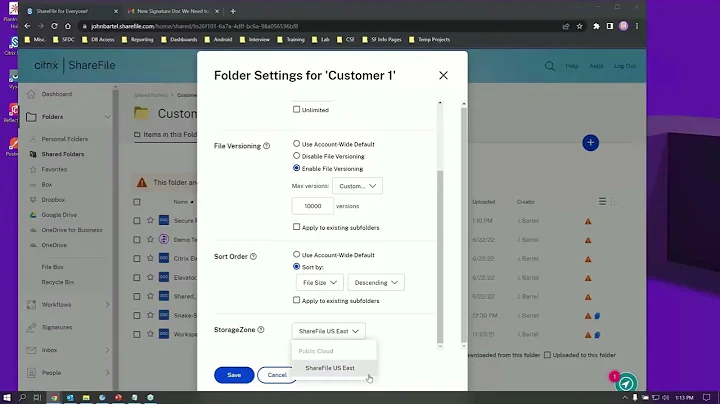
Task: Click the StorageZone help question icon
Action: pos(261,330)
